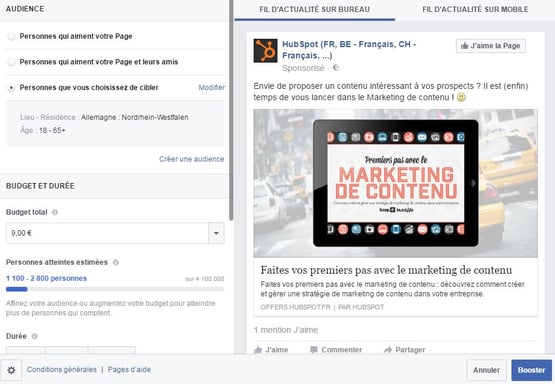Click the Durée info icon
555x384 pixels.
tap(34, 336)
